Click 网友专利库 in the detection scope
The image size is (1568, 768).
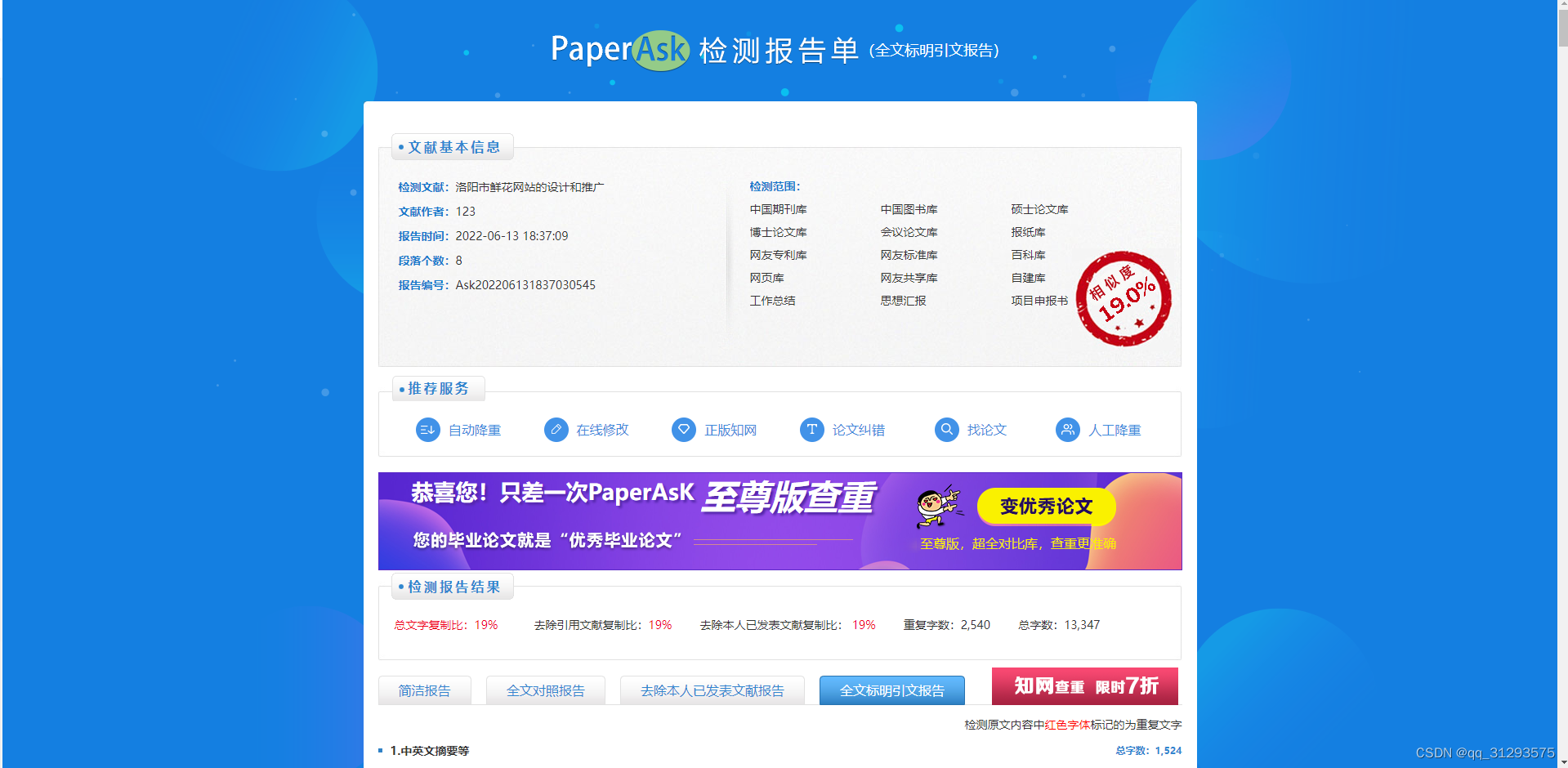coord(778,256)
